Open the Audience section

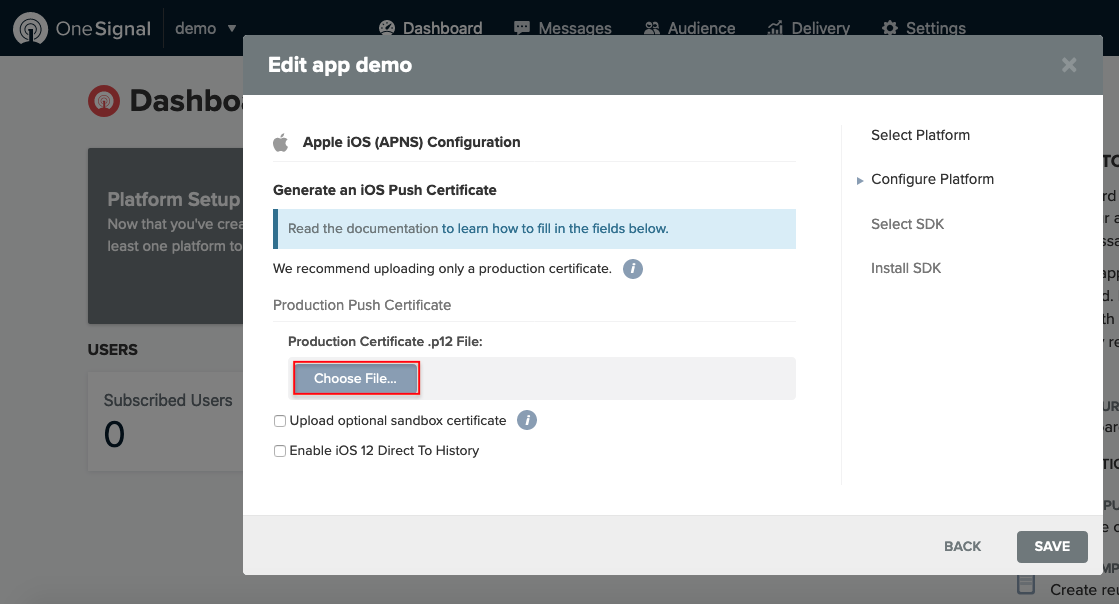(x=689, y=29)
